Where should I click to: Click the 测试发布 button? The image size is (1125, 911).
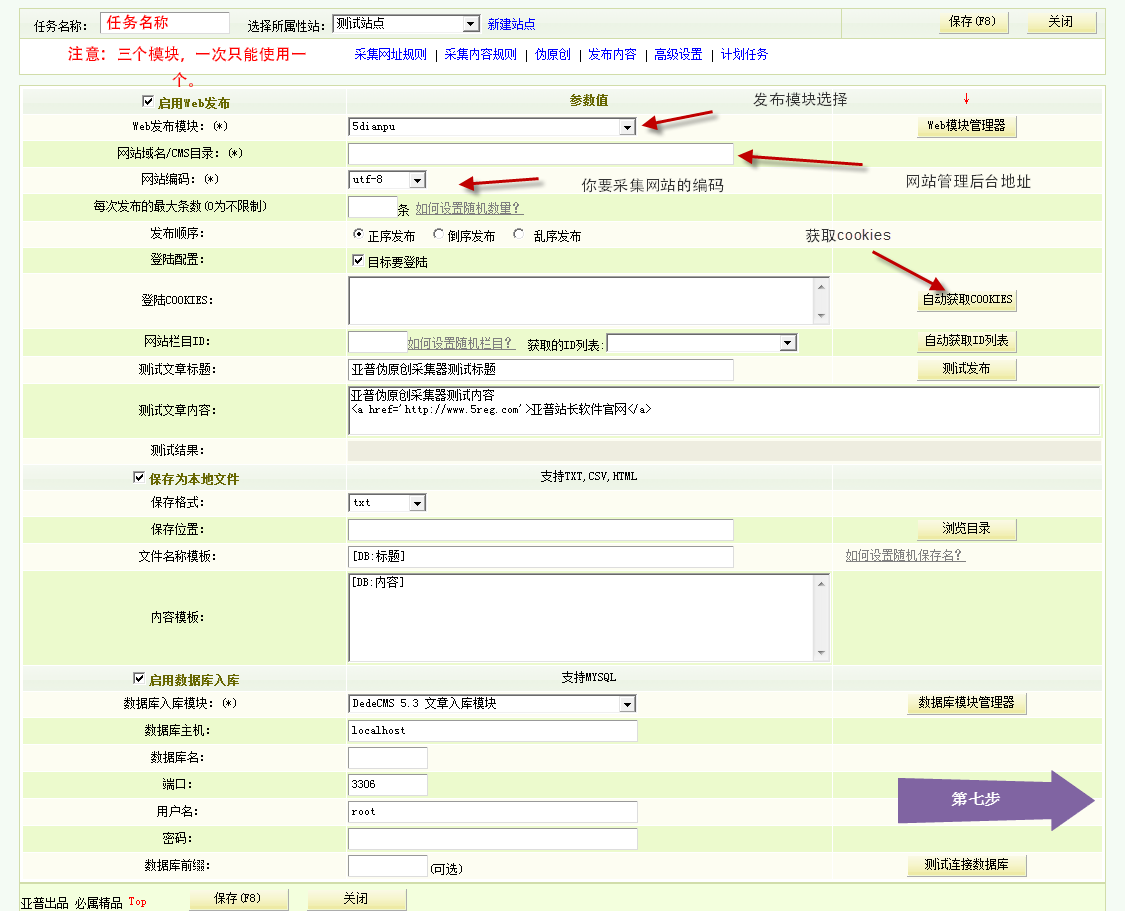click(x=966, y=369)
